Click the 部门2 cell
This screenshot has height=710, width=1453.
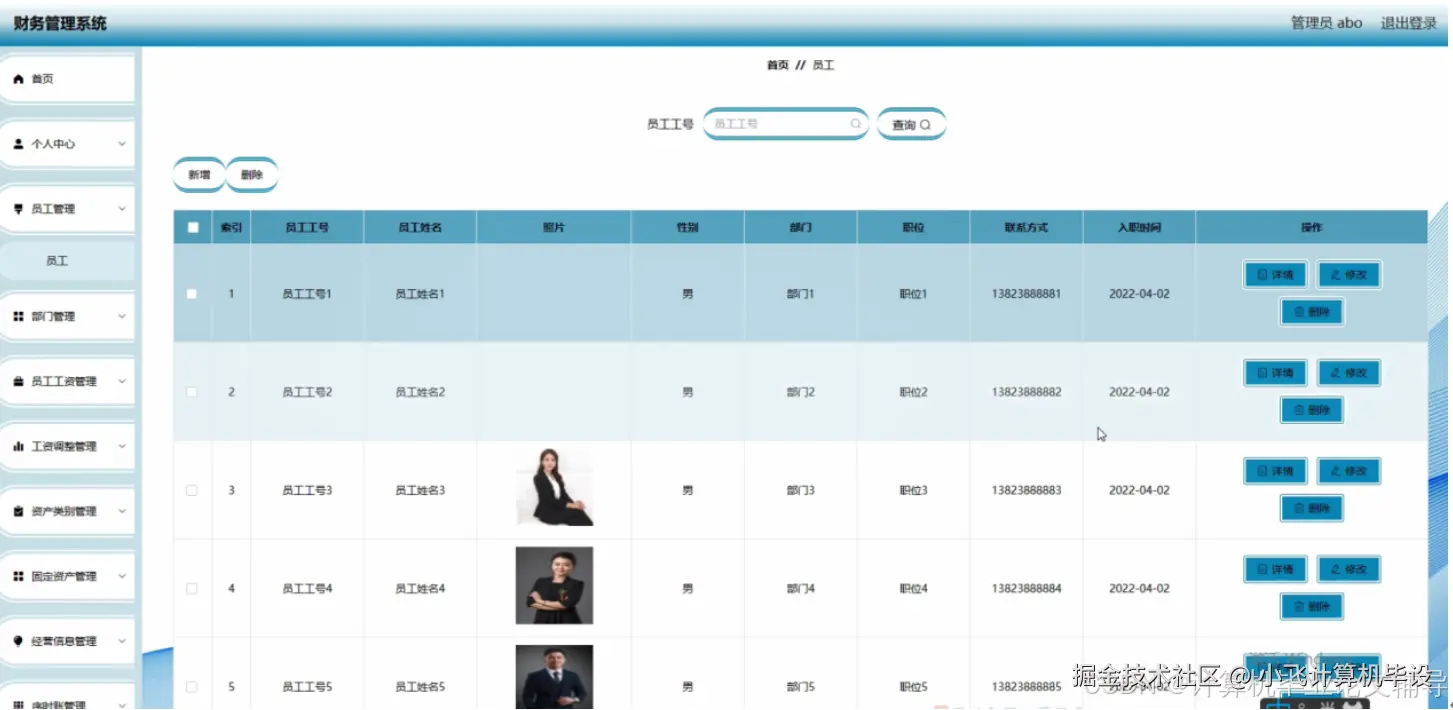[x=800, y=392]
